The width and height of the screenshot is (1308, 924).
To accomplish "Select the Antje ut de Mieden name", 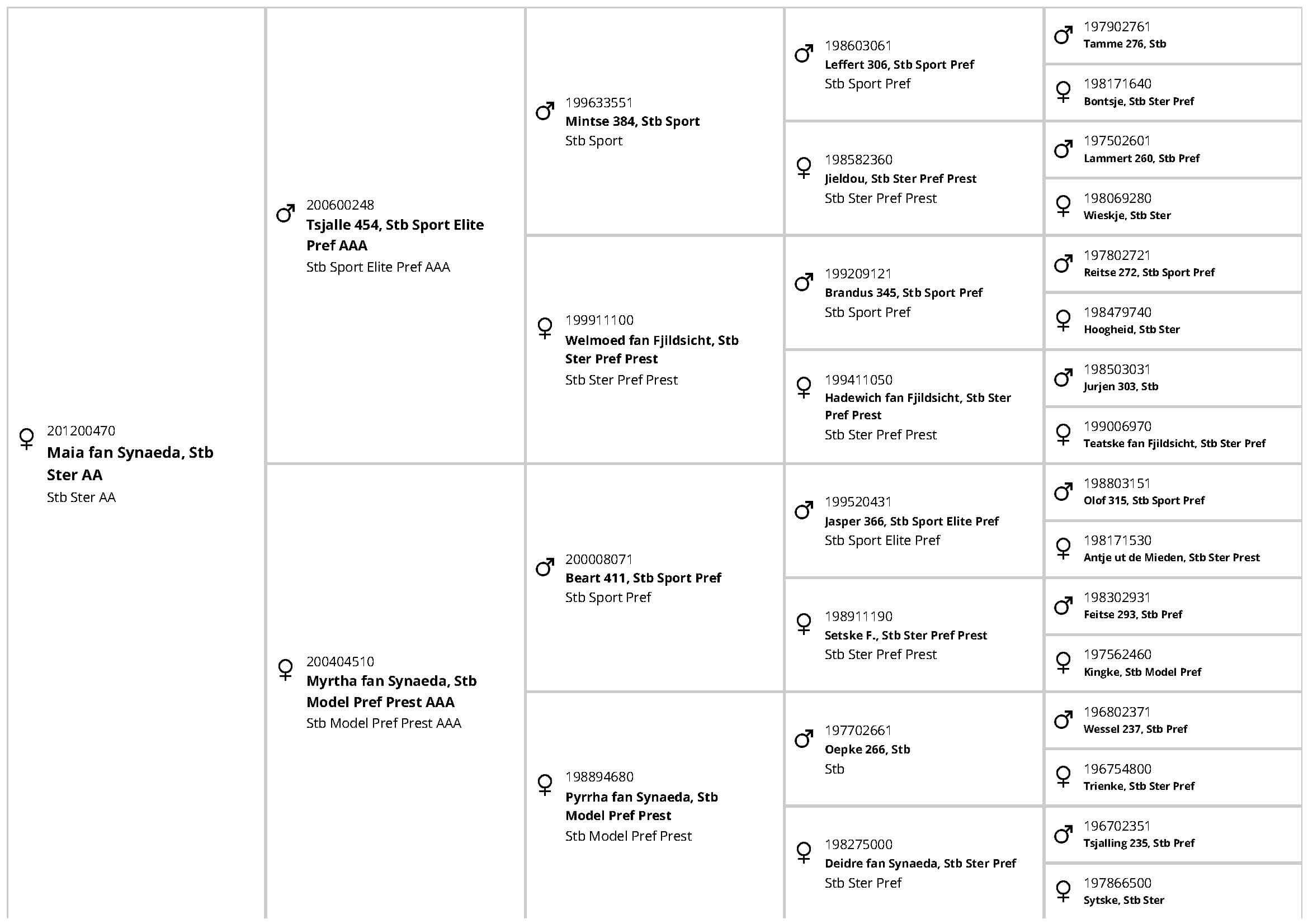I will 1172,557.
